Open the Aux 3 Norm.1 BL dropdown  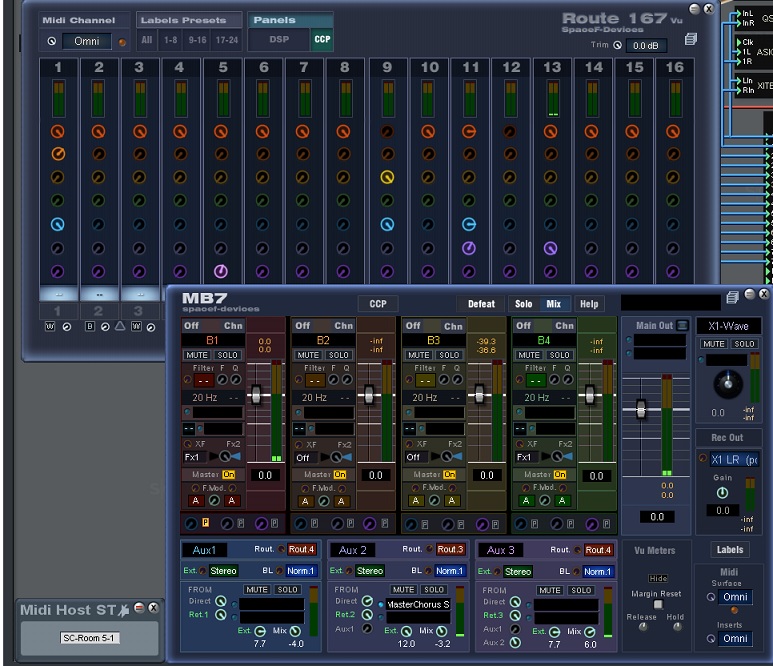(597, 571)
